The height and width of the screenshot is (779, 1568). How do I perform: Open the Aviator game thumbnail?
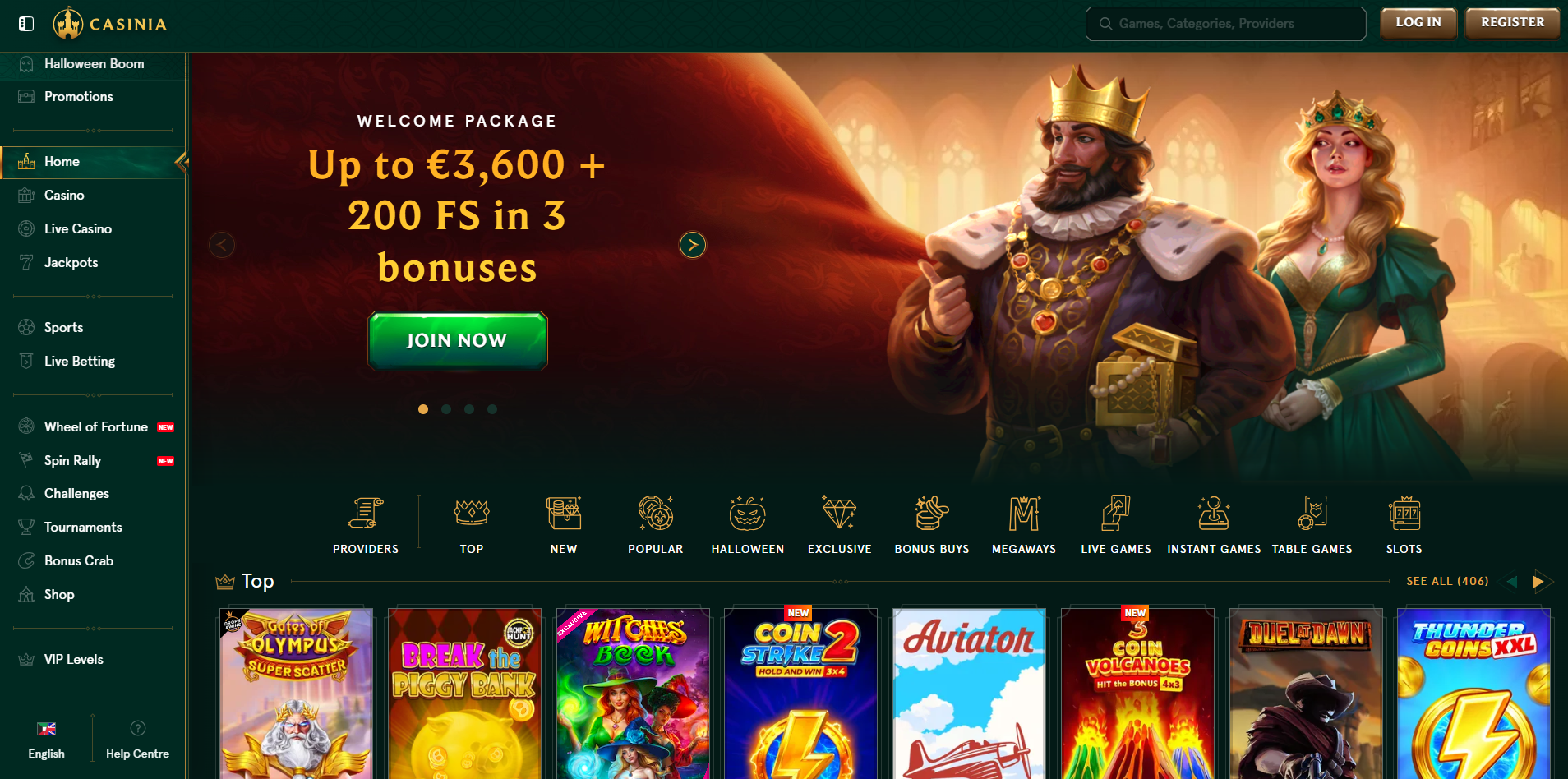coord(969,694)
